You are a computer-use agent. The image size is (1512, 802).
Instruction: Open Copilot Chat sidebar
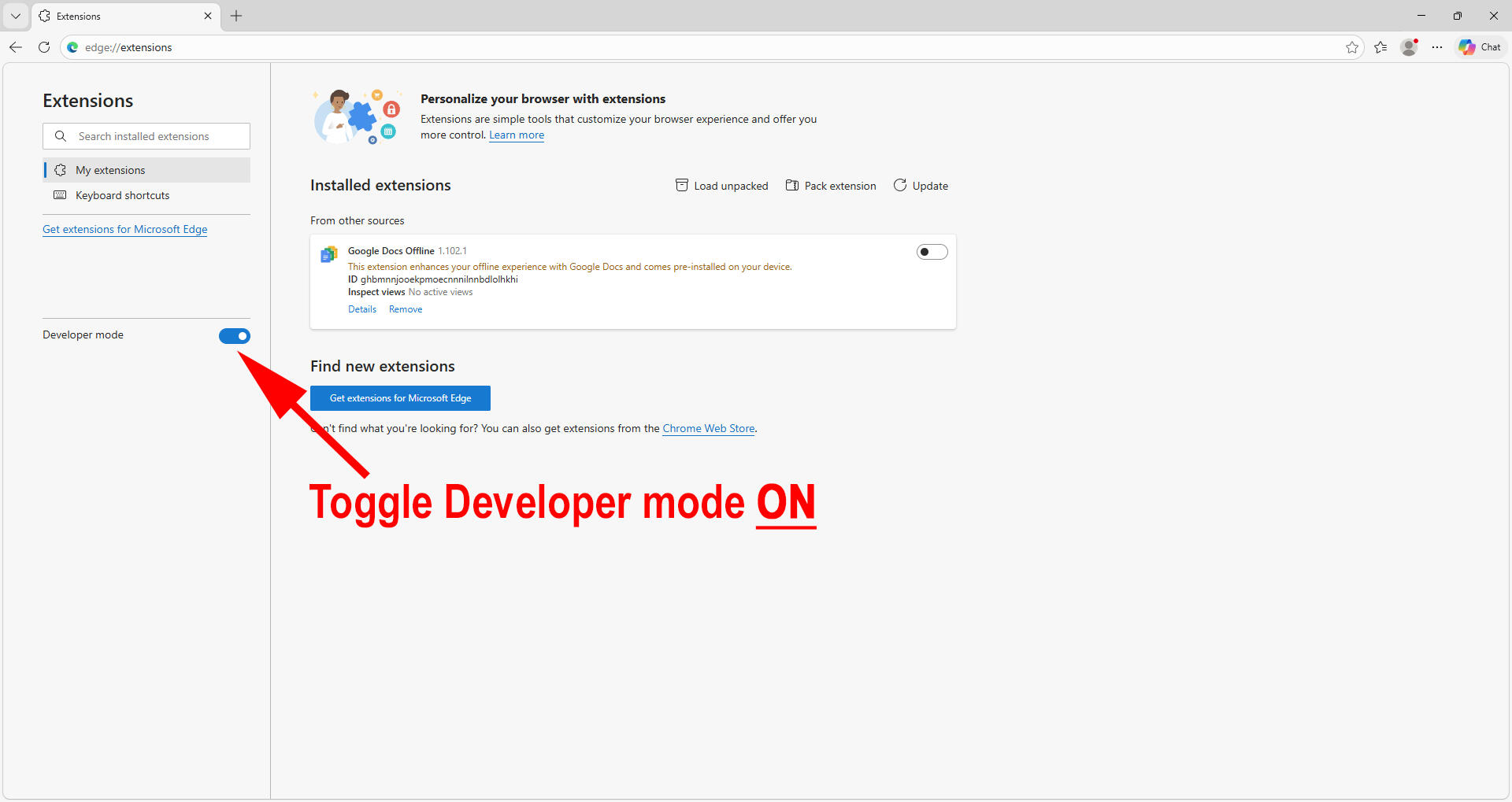coord(1480,47)
